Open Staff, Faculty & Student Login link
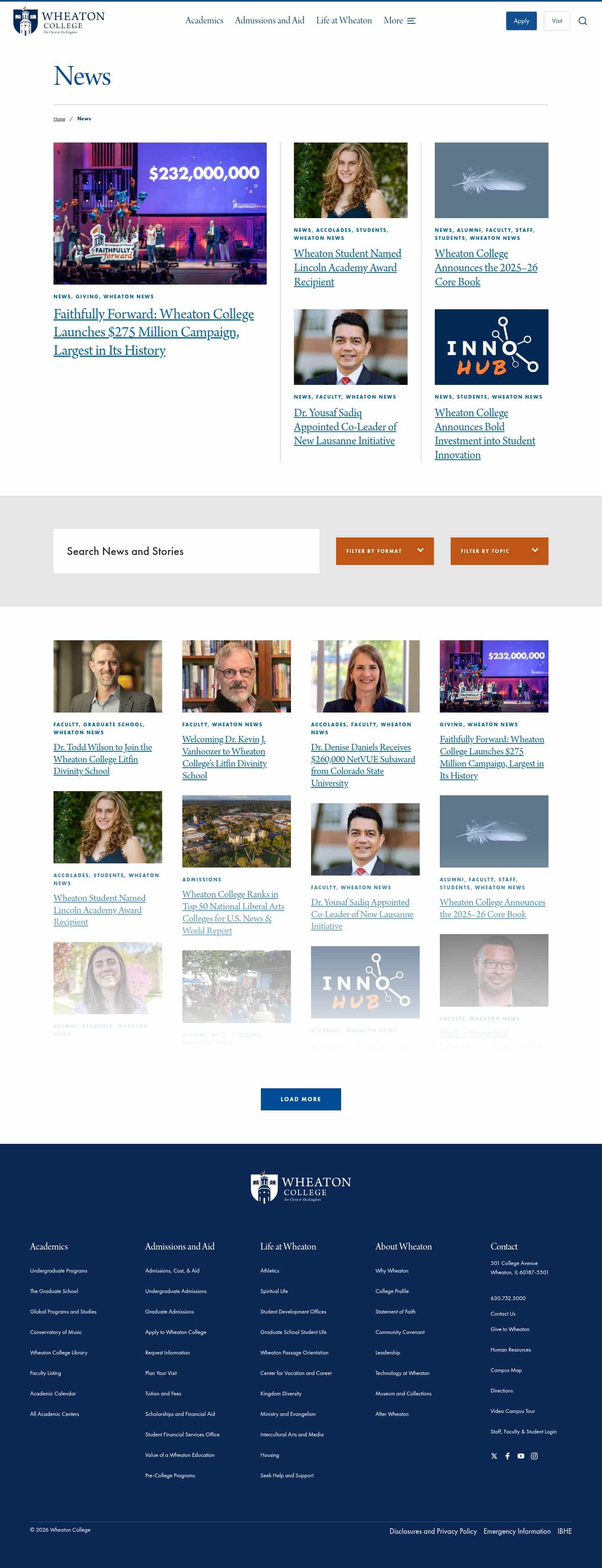This screenshot has width=602, height=1568. point(523,1432)
